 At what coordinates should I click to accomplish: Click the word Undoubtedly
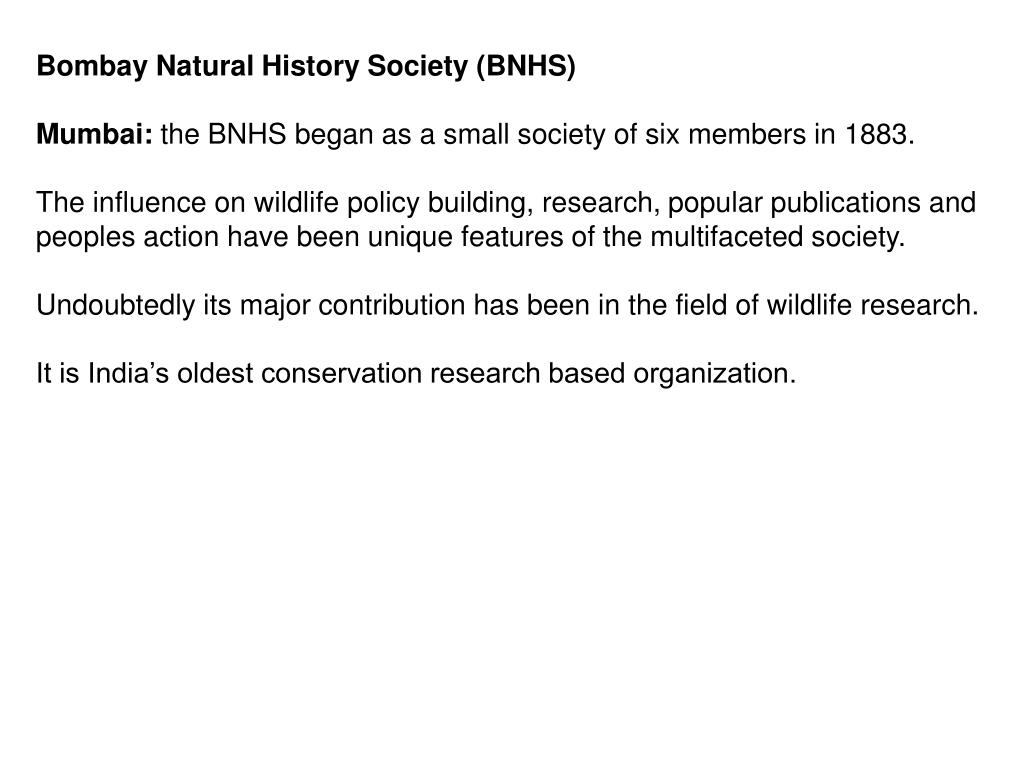point(116,305)
